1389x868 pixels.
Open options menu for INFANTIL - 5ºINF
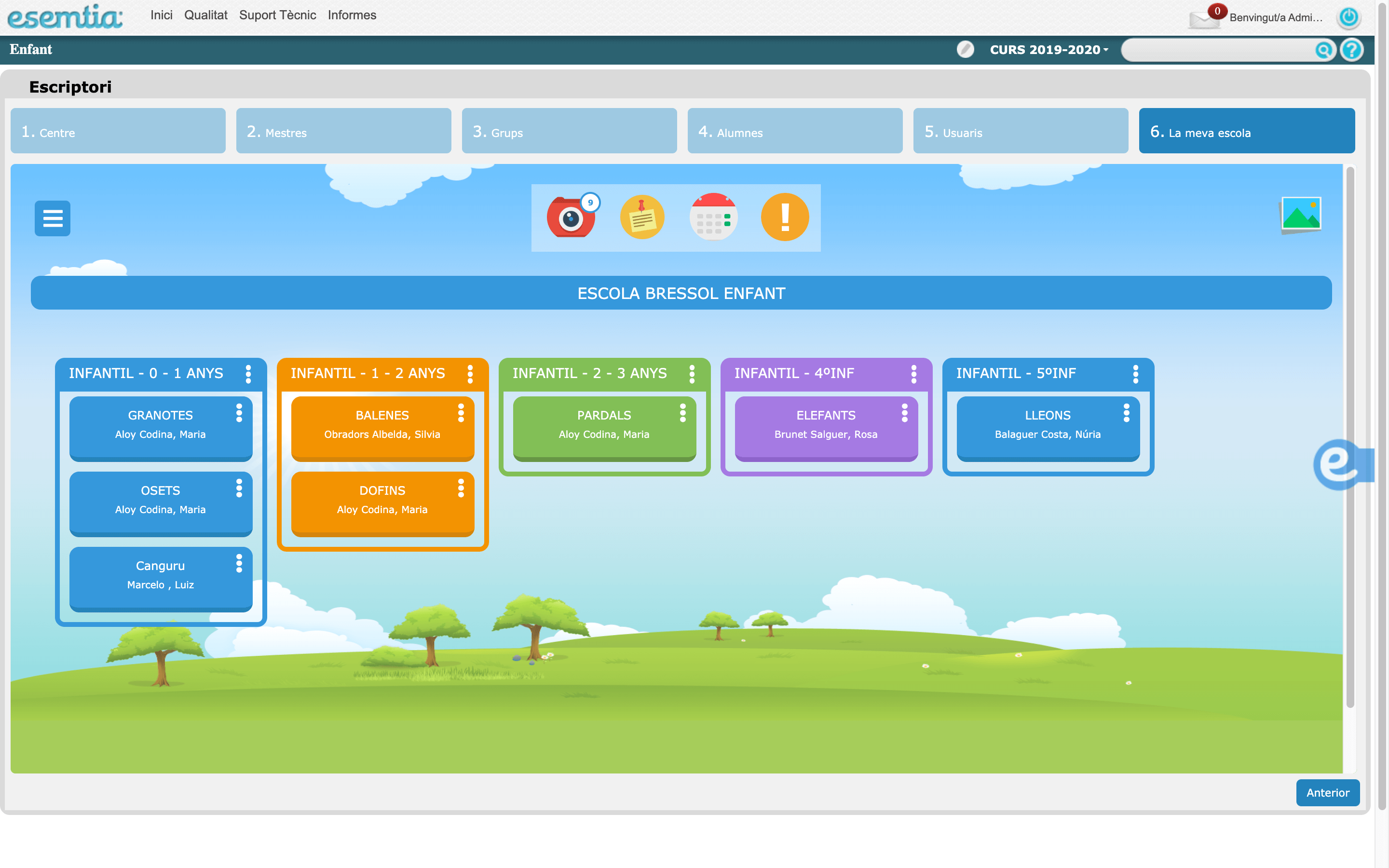point(1136,374)
